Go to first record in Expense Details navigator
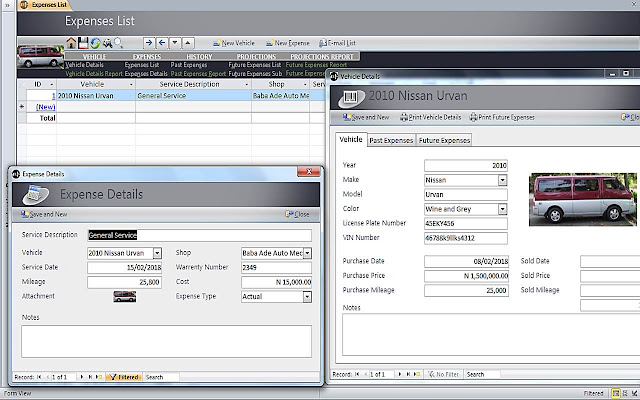 click(39, 377)
